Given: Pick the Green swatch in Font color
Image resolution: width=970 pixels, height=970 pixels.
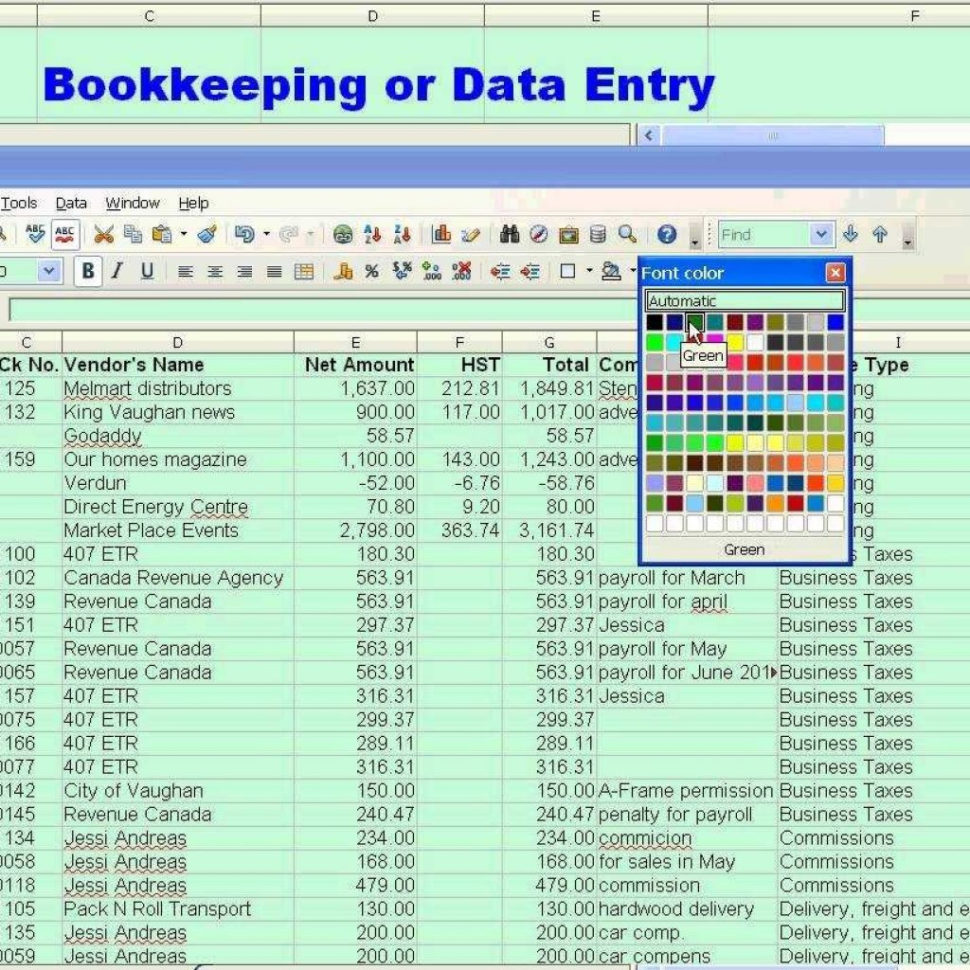Looking at the screenshot, I should coord(693,322).
